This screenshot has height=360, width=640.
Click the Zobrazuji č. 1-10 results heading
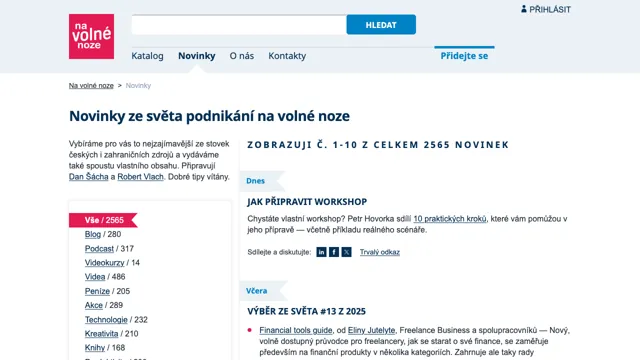378,145
